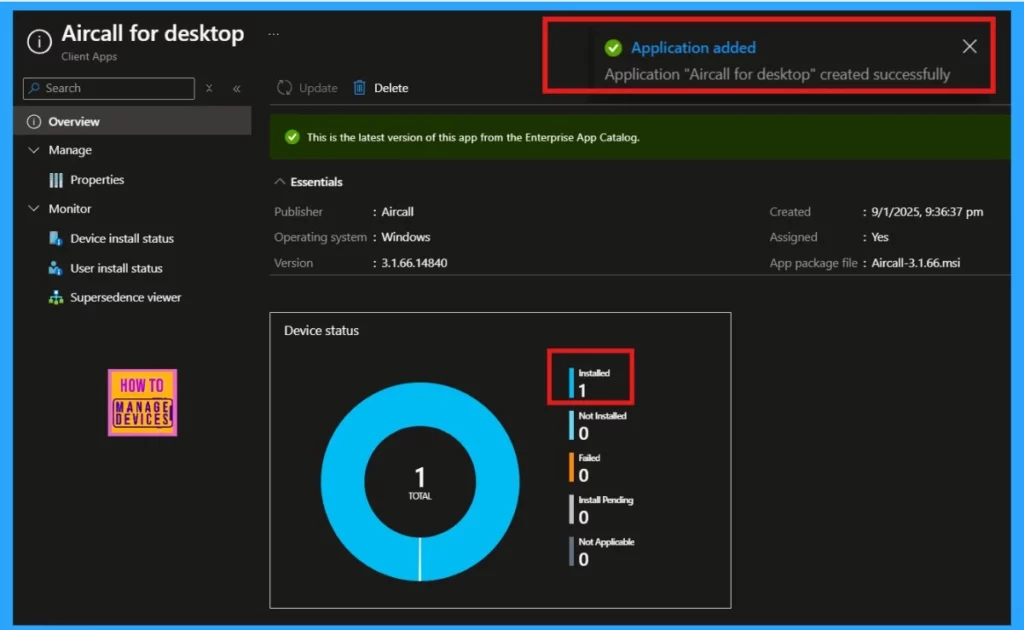1024x630 pixels.
Task: Click the Overview info circle icon
Action: [x=34, y=121]
